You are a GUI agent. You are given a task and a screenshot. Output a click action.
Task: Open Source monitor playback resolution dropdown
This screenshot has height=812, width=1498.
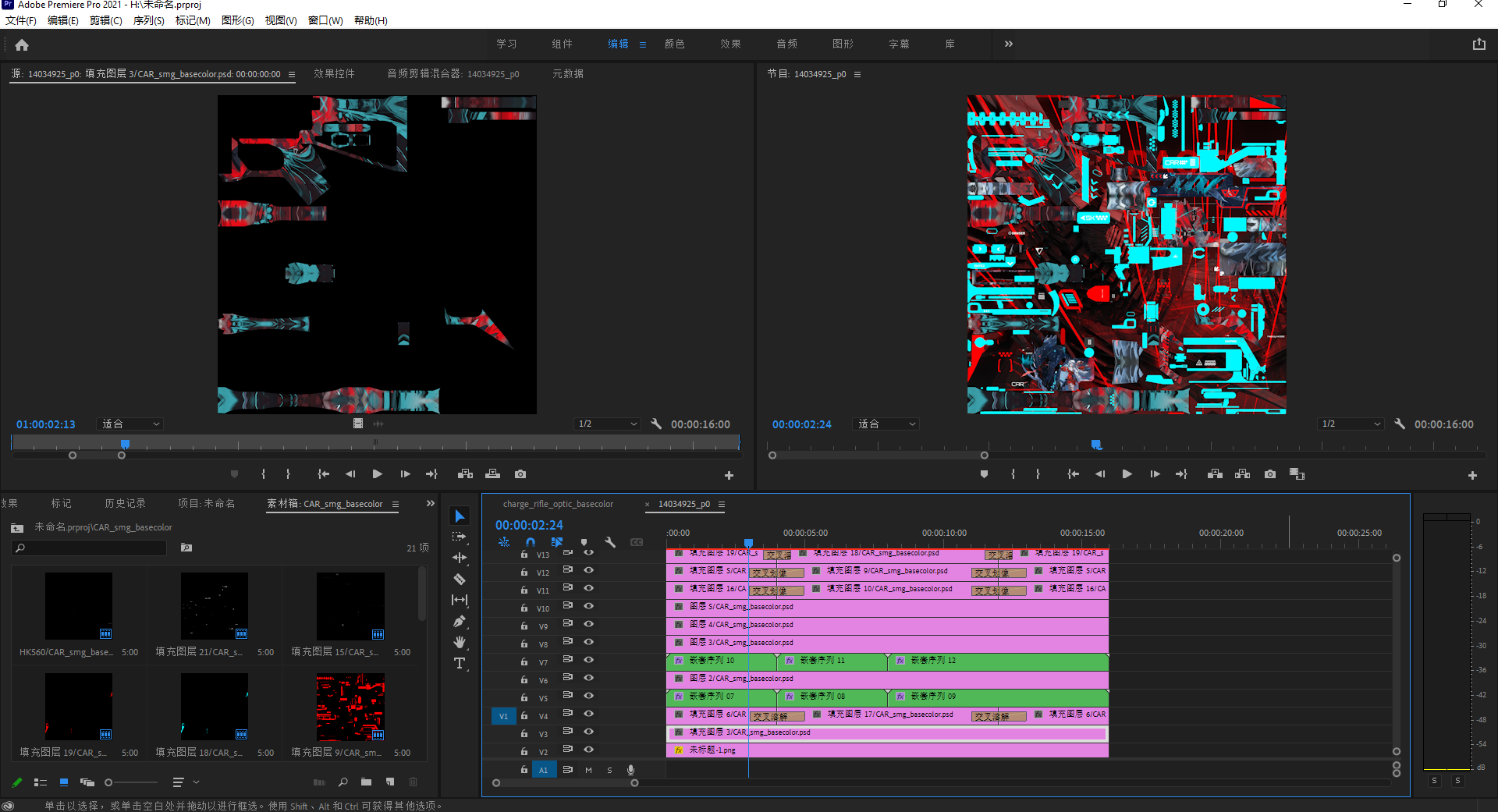coord(607,424)
